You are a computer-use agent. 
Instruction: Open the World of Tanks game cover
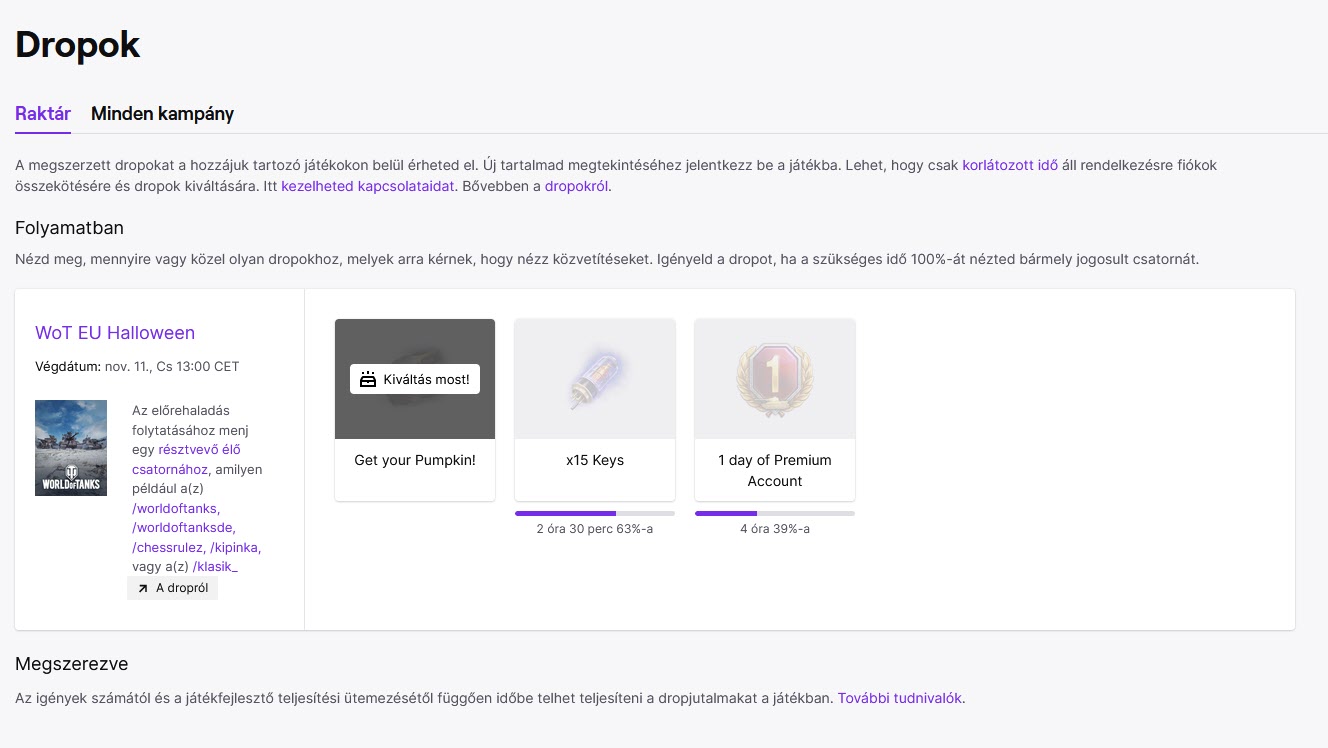(71, 448)
